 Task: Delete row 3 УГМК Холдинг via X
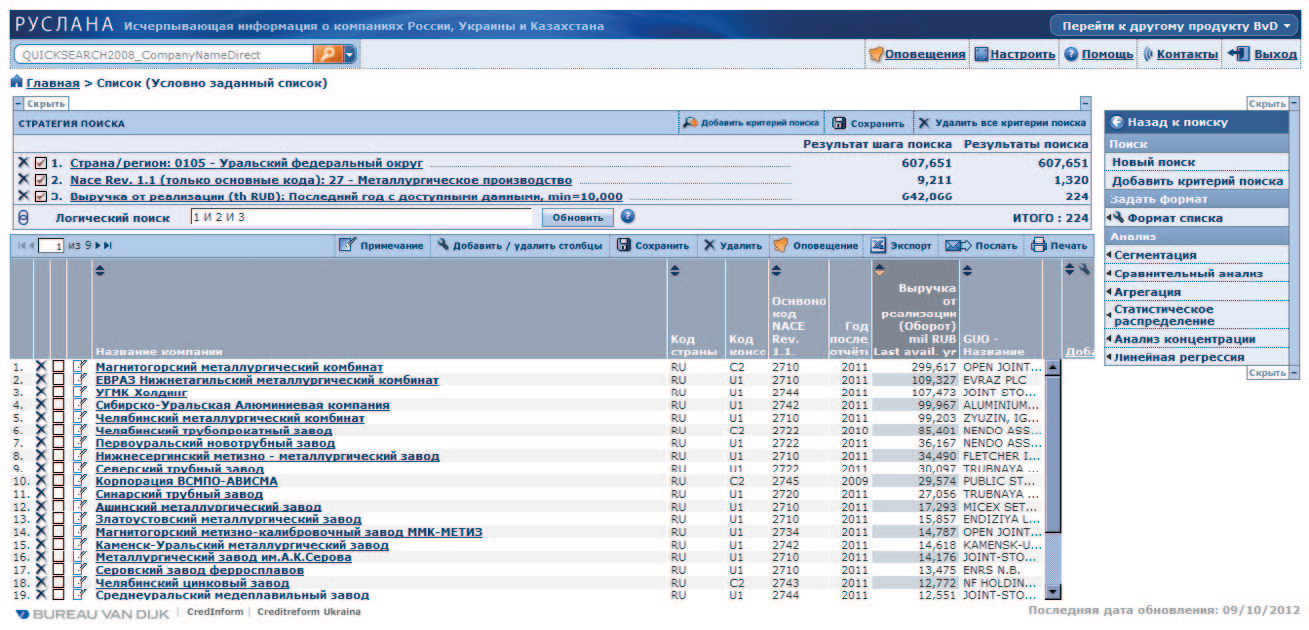(x=41, y=392)
